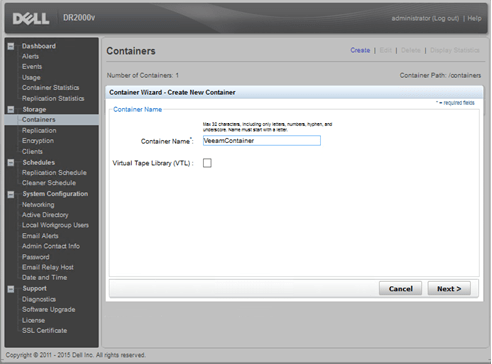Image resolution: width=492 pixels, height=364 pixels.
Task: Select the Support tree node
Action: tap(34, 289)
